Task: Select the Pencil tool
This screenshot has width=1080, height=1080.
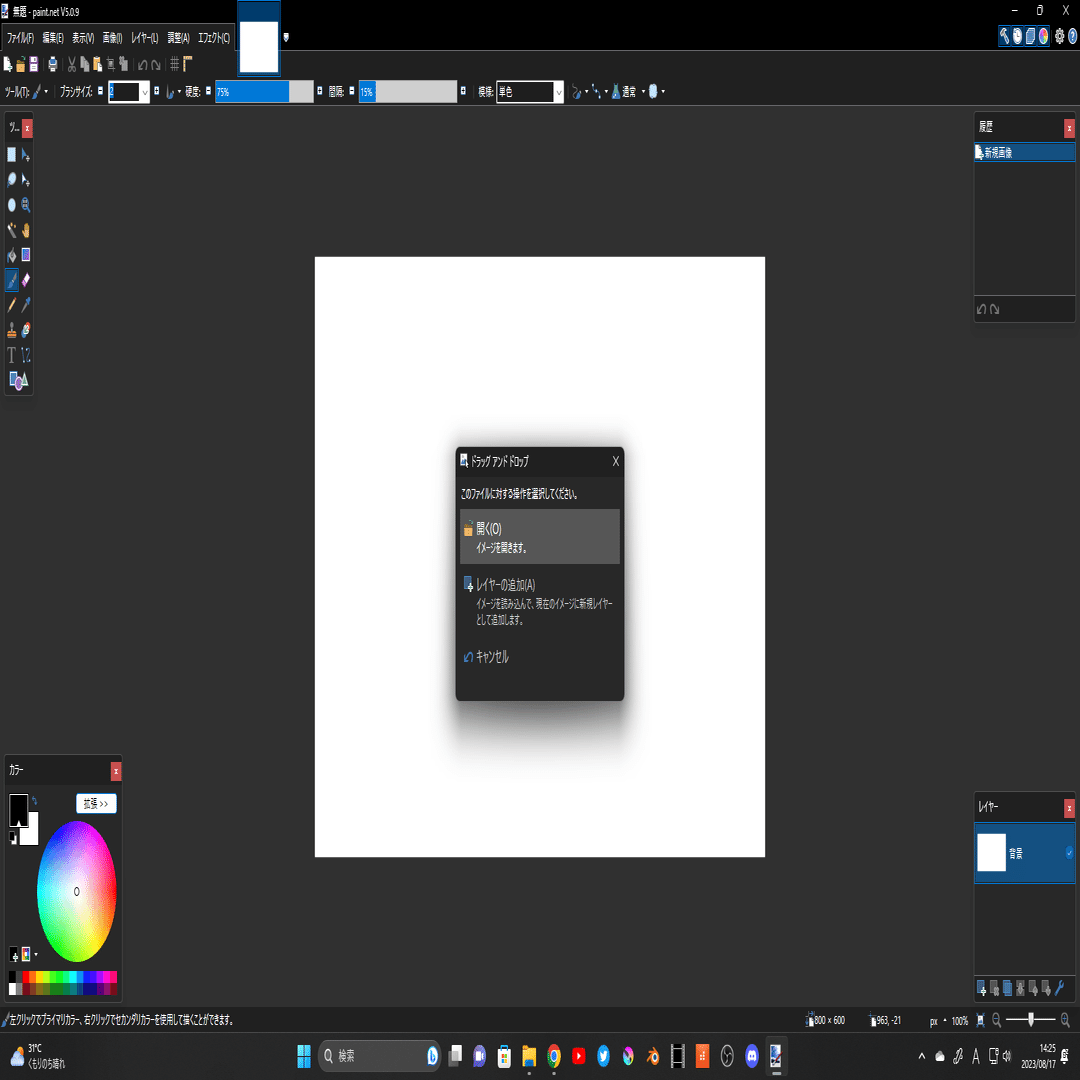Action: [x=12, y=305]
